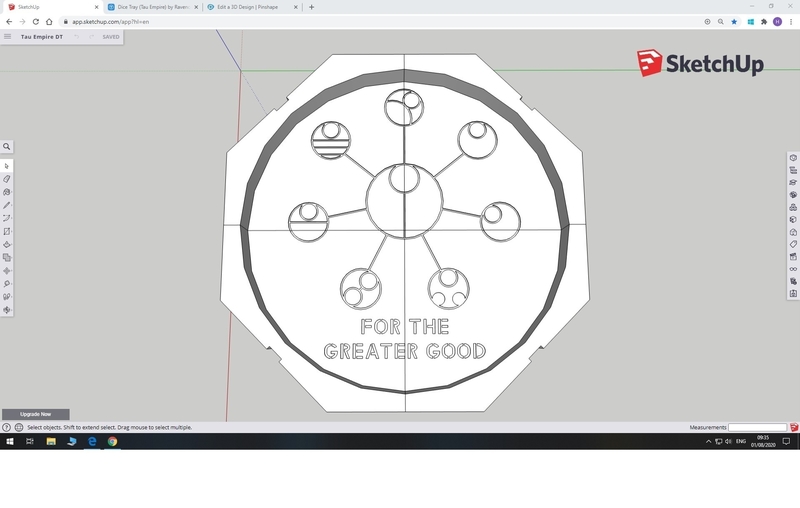Select the Move tool
Viewport: 800px width, 508px height.
click(7, 271)
